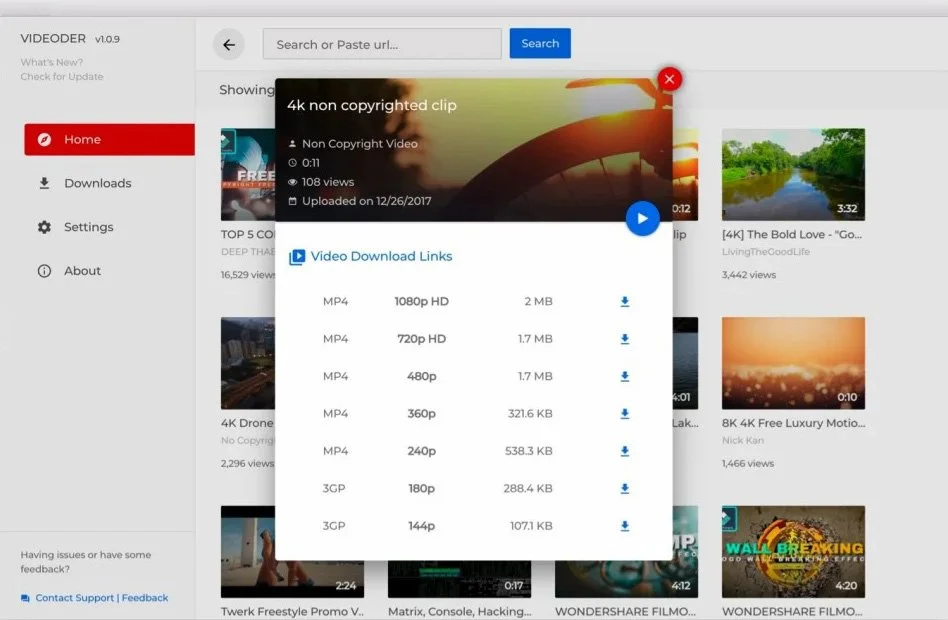This screenshot has width=948, height=620.
Task: Download the 144p 3GP file
Action: pyautogui.click(x=625, y=526)
